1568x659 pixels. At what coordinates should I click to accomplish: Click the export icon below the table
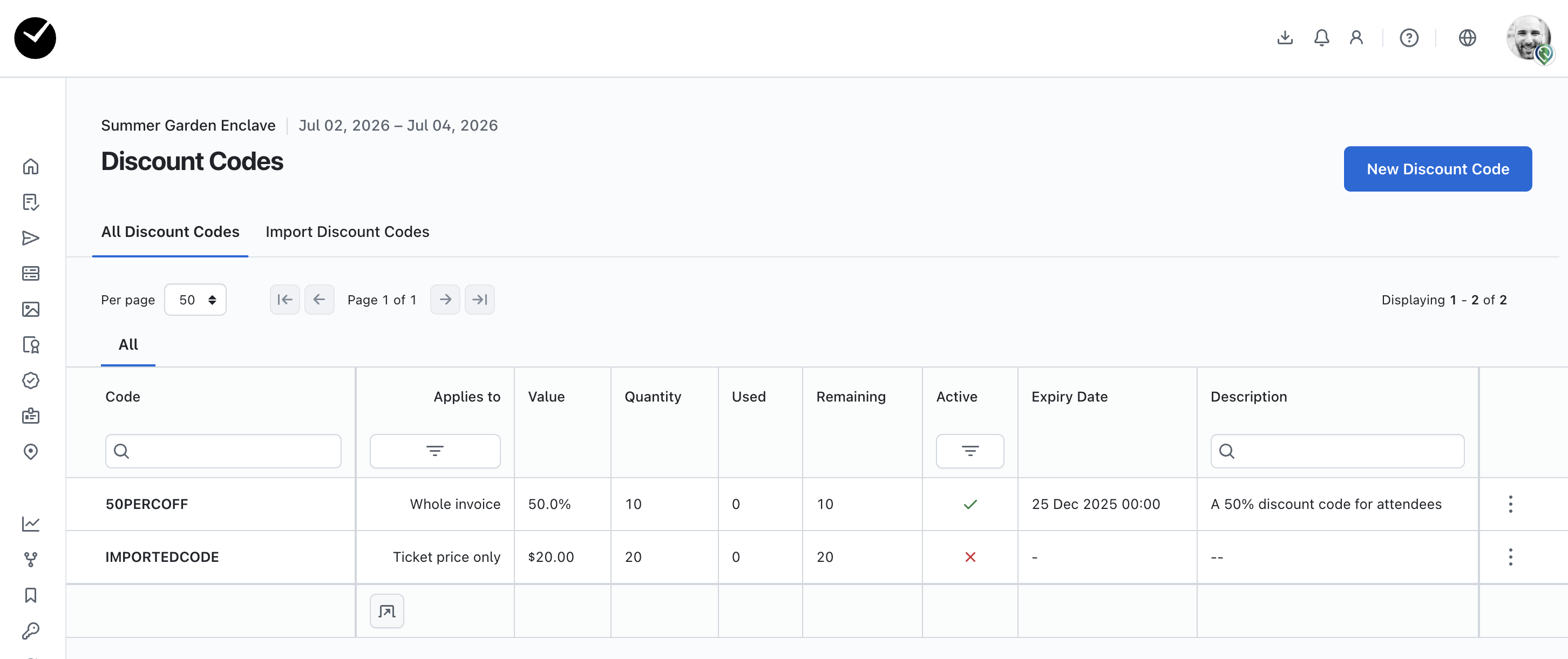386,610
